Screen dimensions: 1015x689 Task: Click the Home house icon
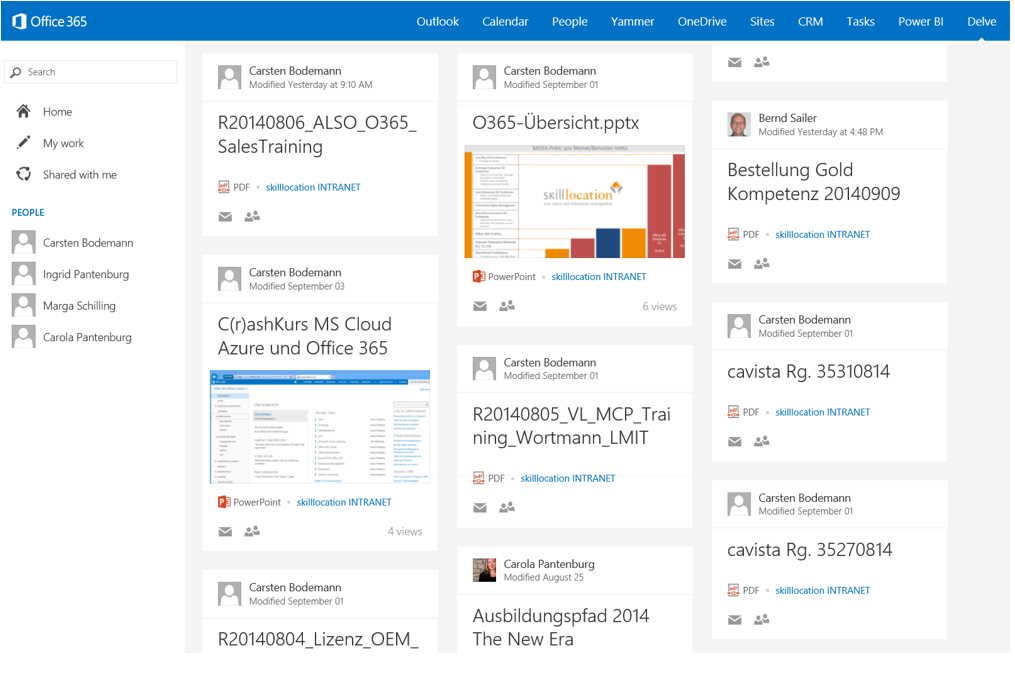click(23, 111)
